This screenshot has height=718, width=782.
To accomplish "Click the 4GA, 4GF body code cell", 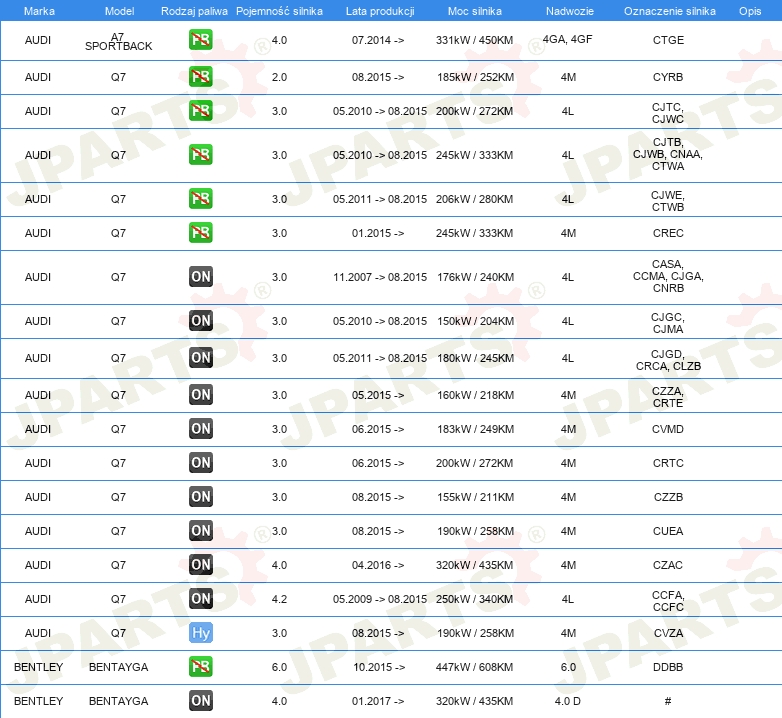I will click(567, 41).
